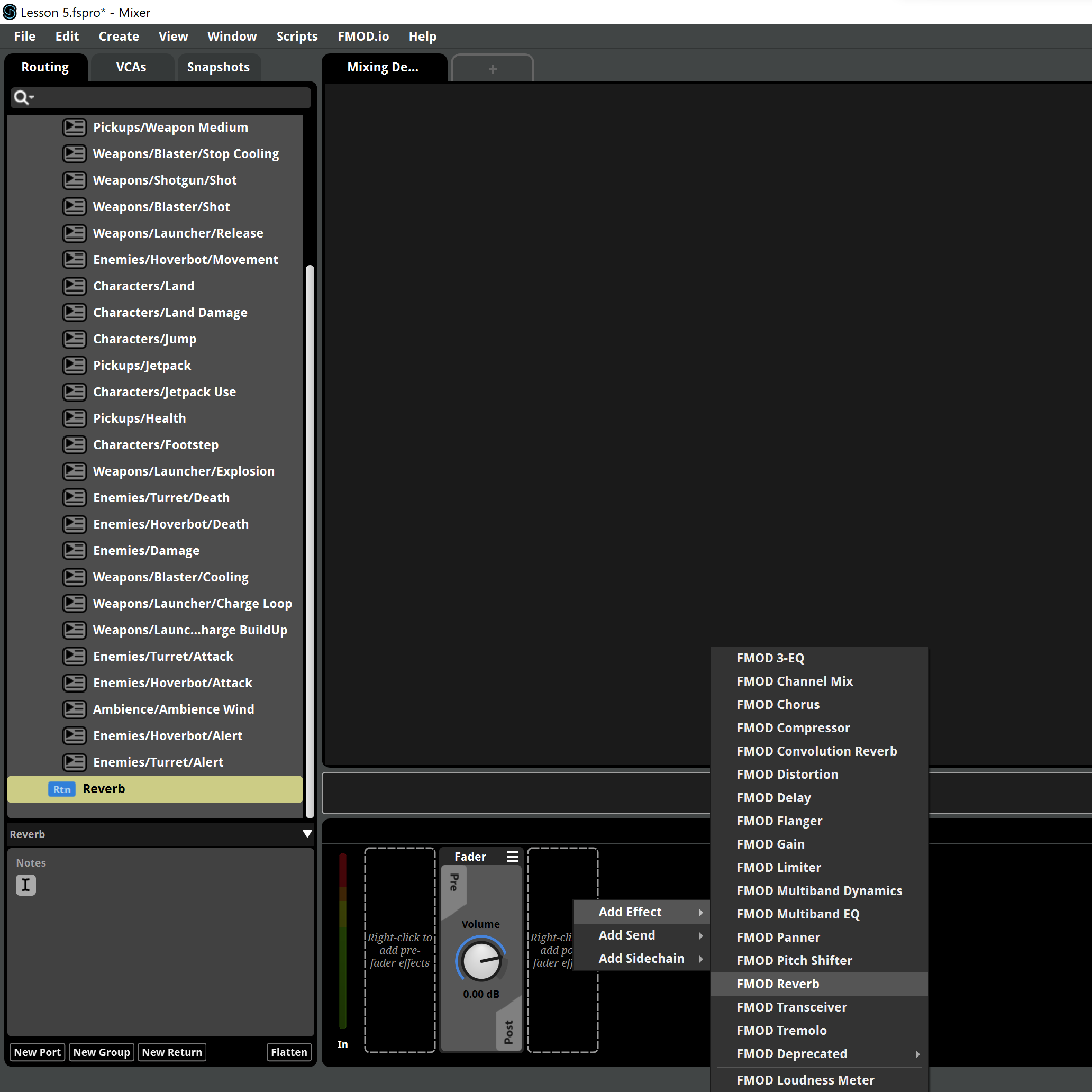Click the event icon beside Weapons/Launcher/Release
This screenshot has width=1092, height=1092.
pos(74,233)
